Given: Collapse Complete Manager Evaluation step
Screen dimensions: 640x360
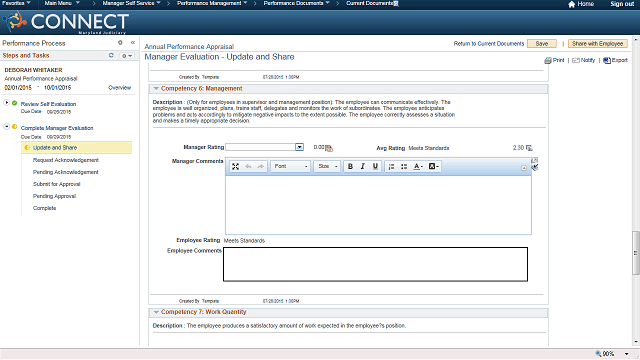Looking at the screenshot, I should pyautogui.click(x=7, y=127).
